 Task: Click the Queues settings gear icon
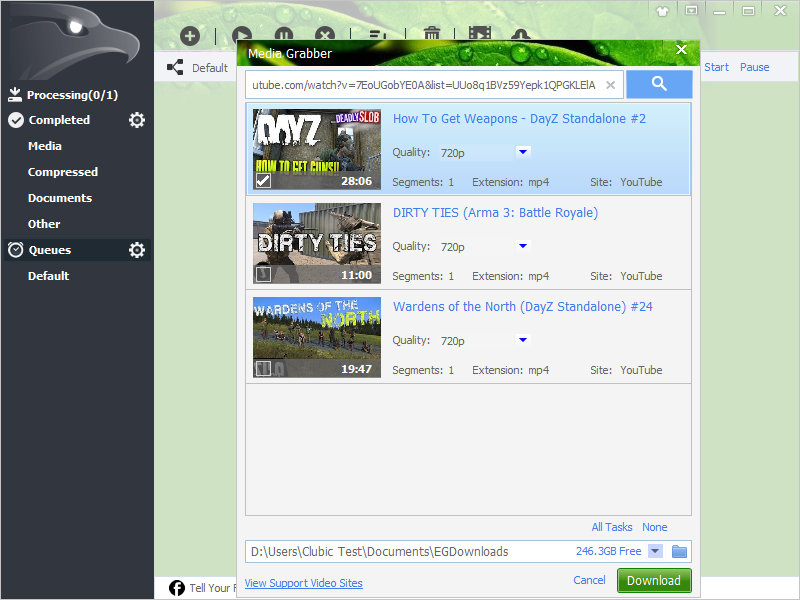point(137,250)
